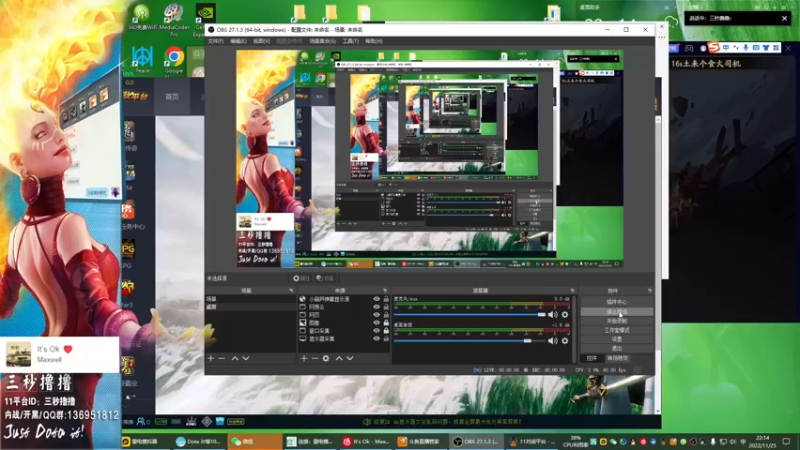
Task: Toggle visibility eye for 窗口采集 source
Action: coord(377,331)
